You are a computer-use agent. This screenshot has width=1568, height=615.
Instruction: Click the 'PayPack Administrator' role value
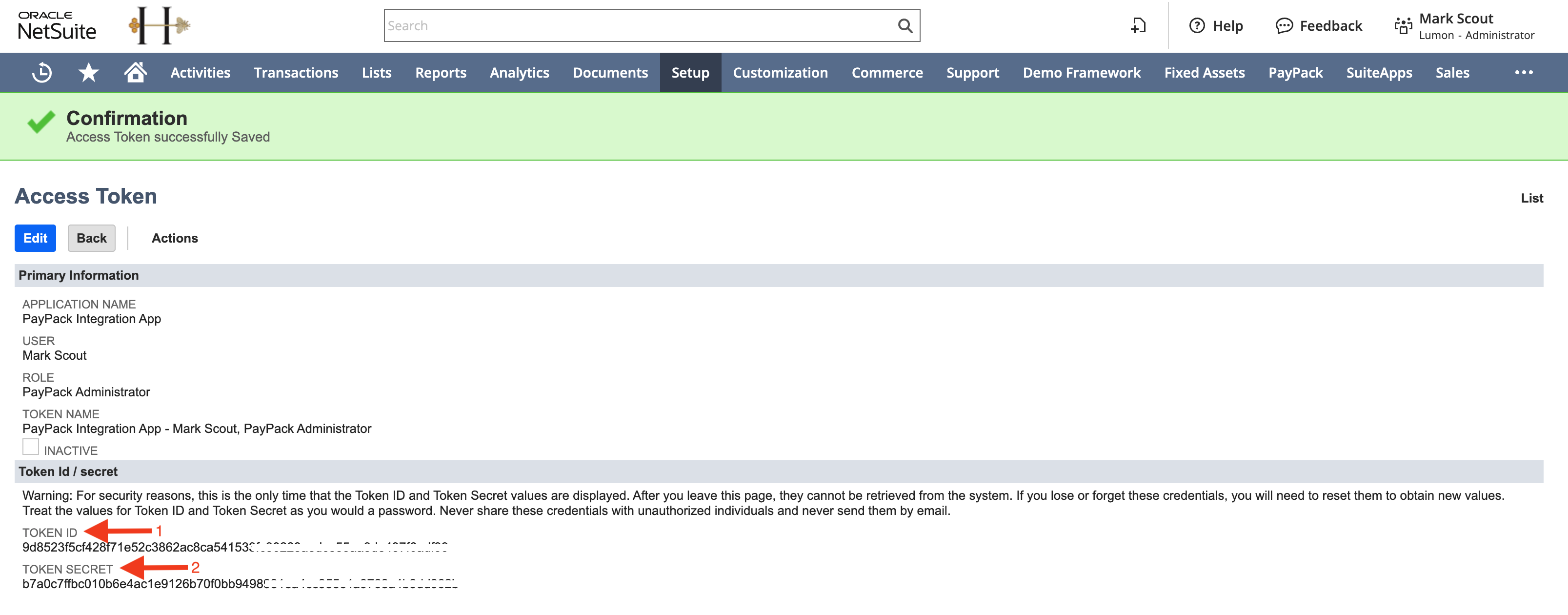click(86, 392)
